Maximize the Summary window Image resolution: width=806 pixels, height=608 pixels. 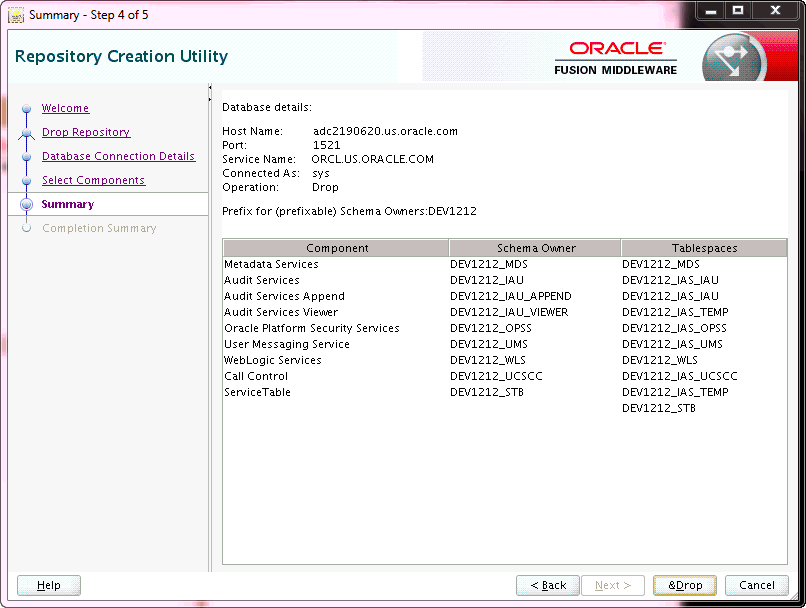click(x=738, y=11)
